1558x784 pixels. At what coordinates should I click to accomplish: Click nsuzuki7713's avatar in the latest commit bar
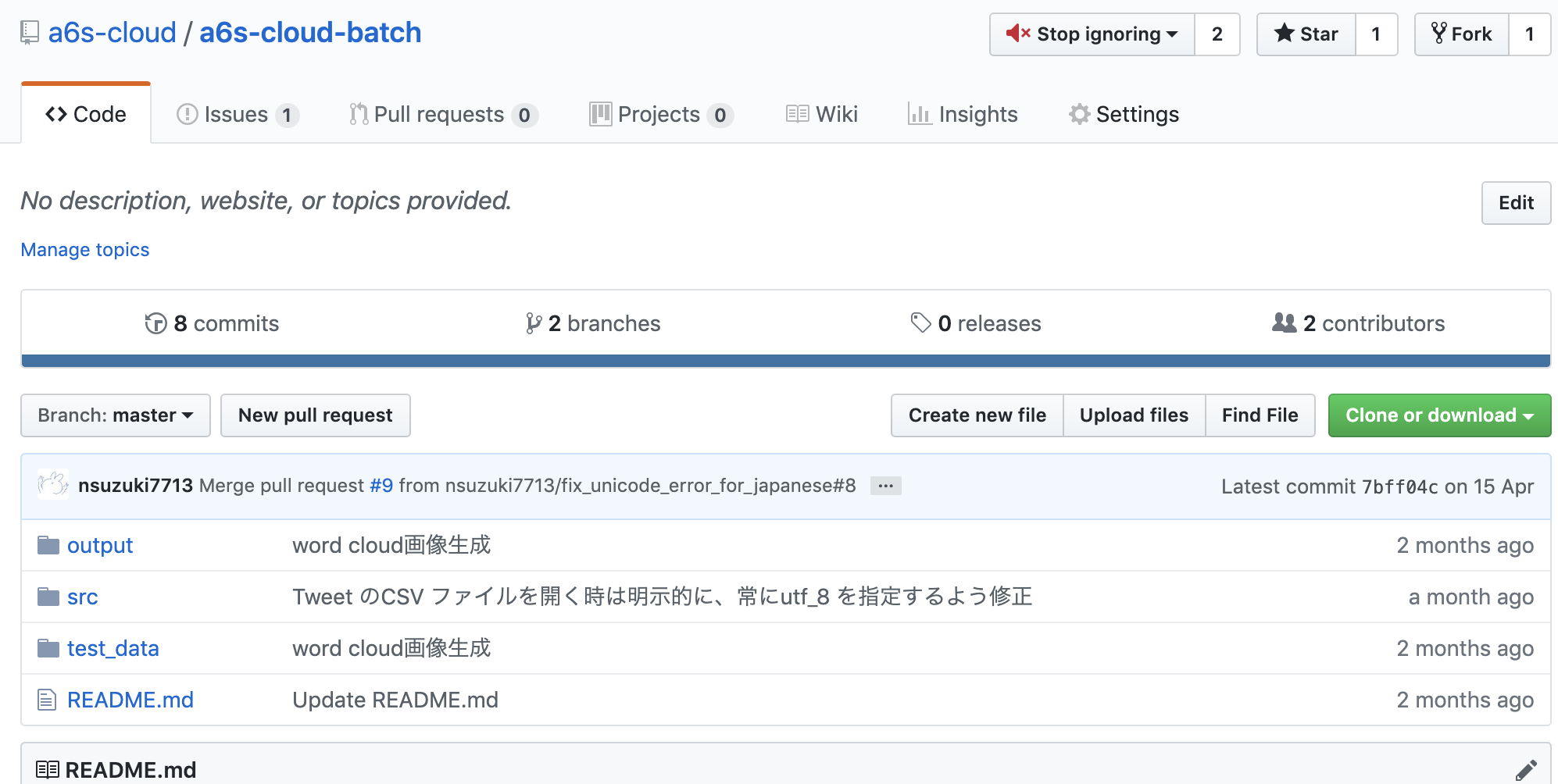point(53,485)
